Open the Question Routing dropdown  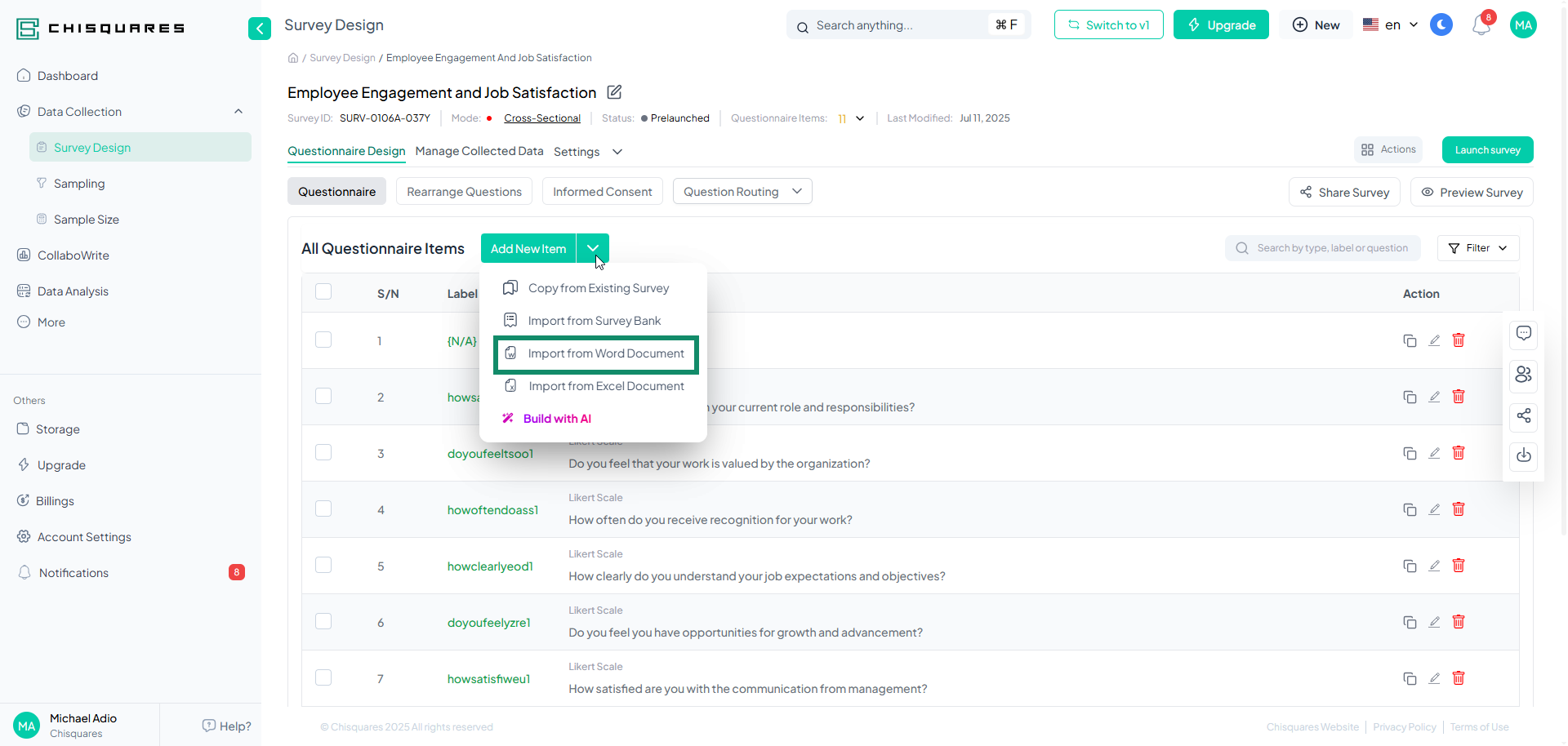742,192
